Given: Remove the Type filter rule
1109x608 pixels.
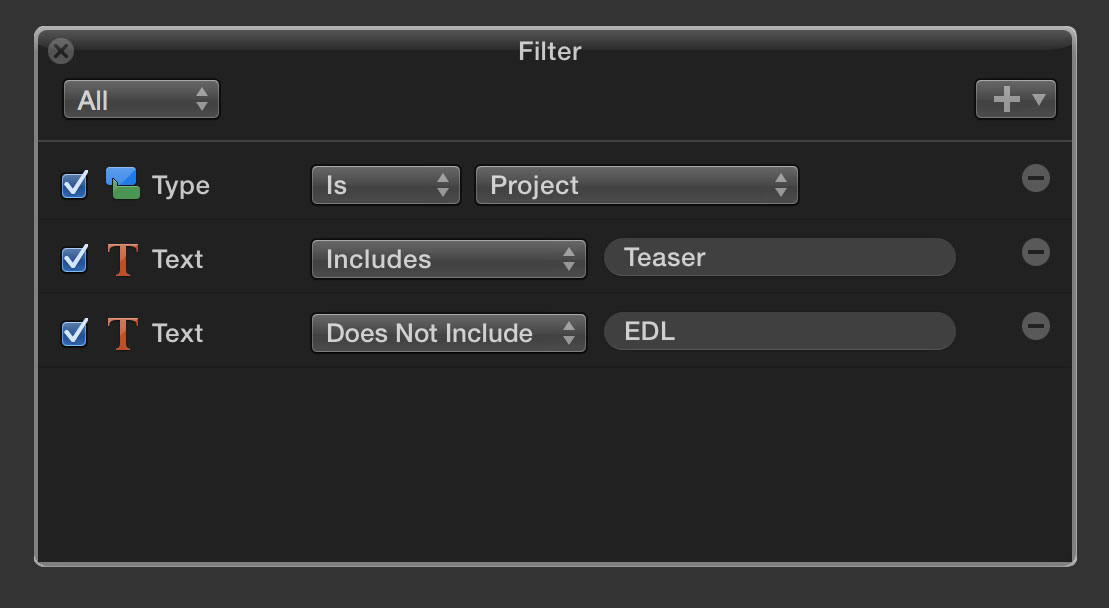Looking at the screenshot, I should pos(1035,178).
